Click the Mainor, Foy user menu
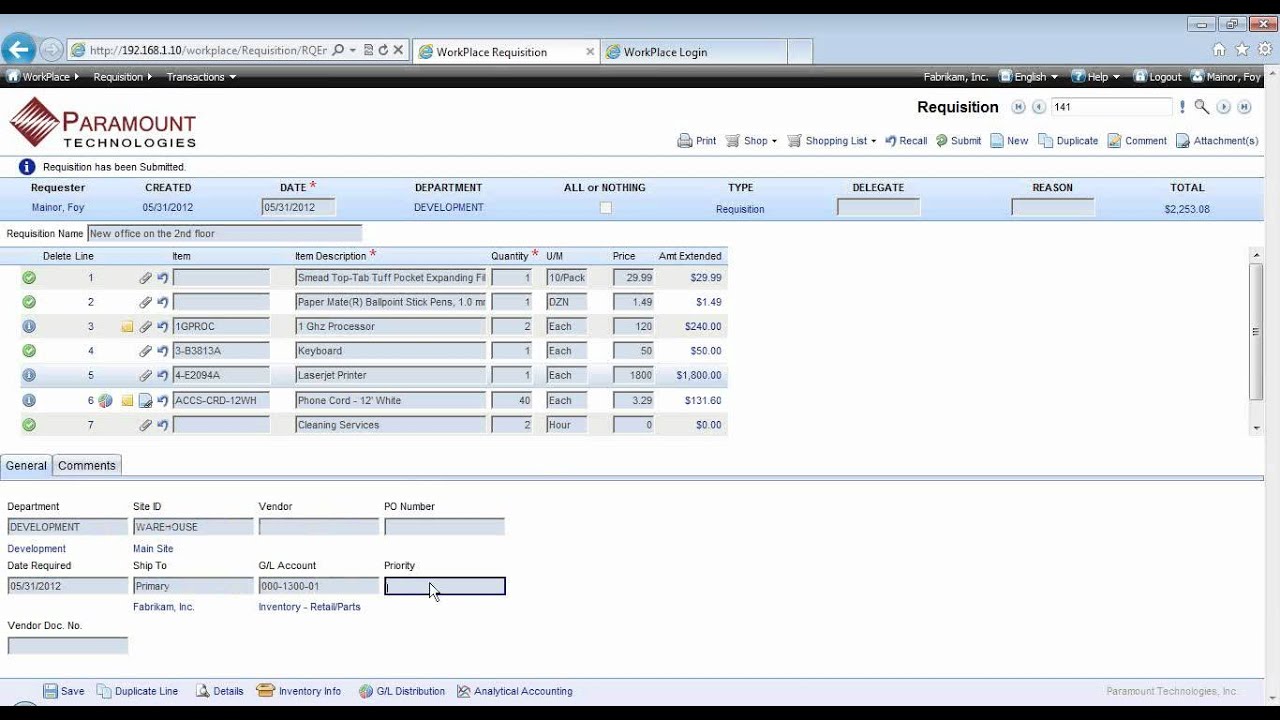 (x=1226, y=77)
